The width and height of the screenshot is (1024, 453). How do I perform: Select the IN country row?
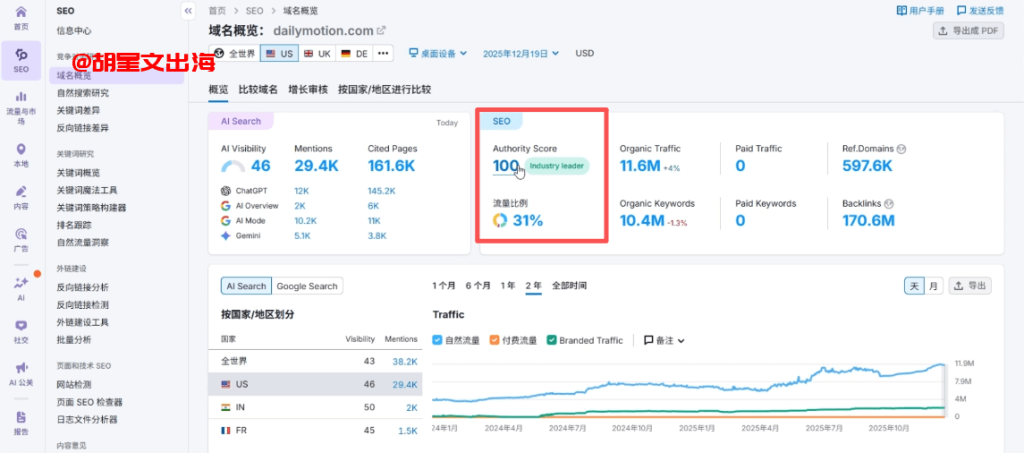(315, 407)
